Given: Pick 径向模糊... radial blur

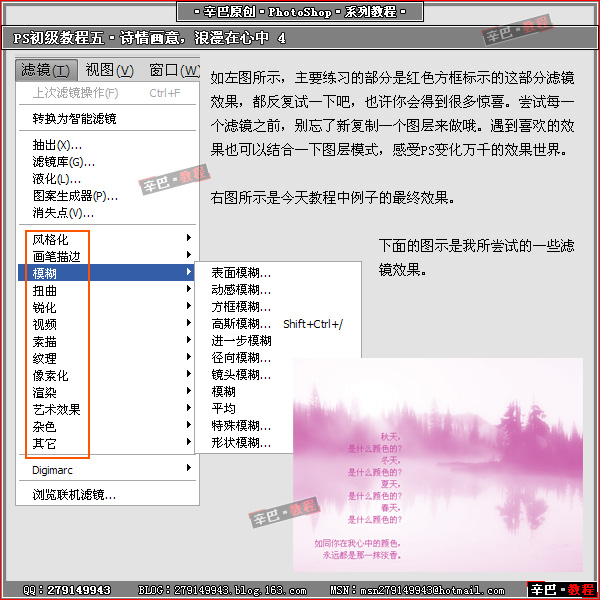Looking at the screenshot, I should coord(241,357).
